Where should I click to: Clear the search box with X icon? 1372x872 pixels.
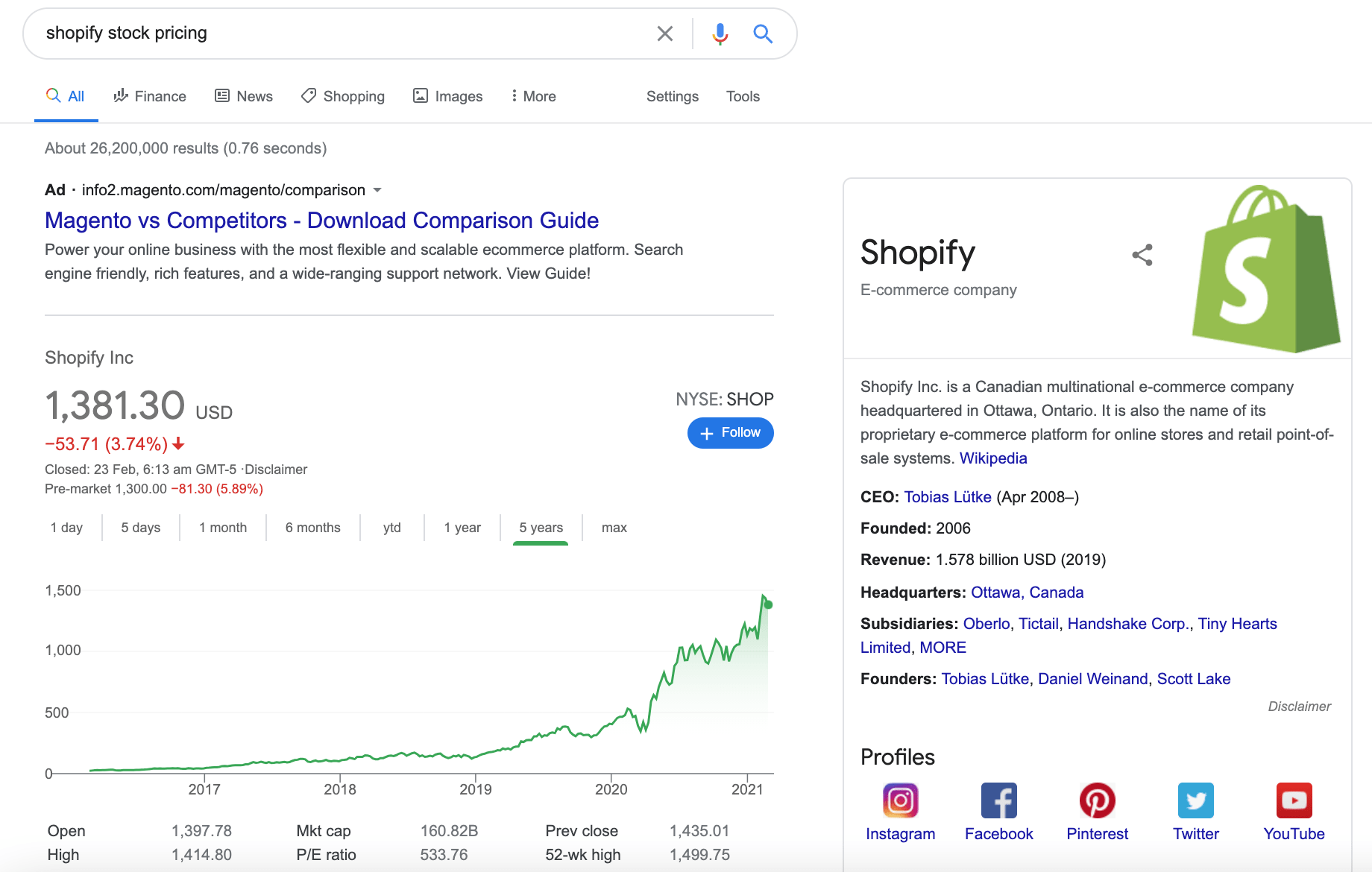(x=664, y=34)
